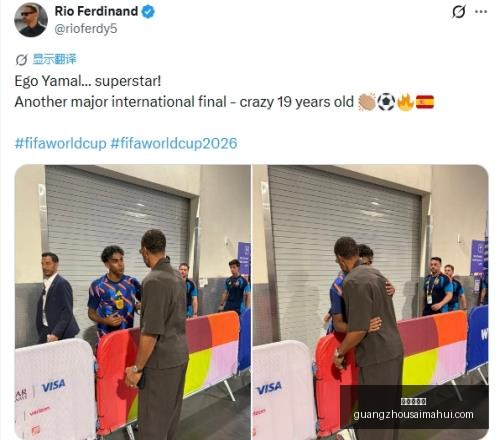Open the Grok icon at top right
Image resolution: width=500 pixels, height=440 pixels.
coord(459,12)
